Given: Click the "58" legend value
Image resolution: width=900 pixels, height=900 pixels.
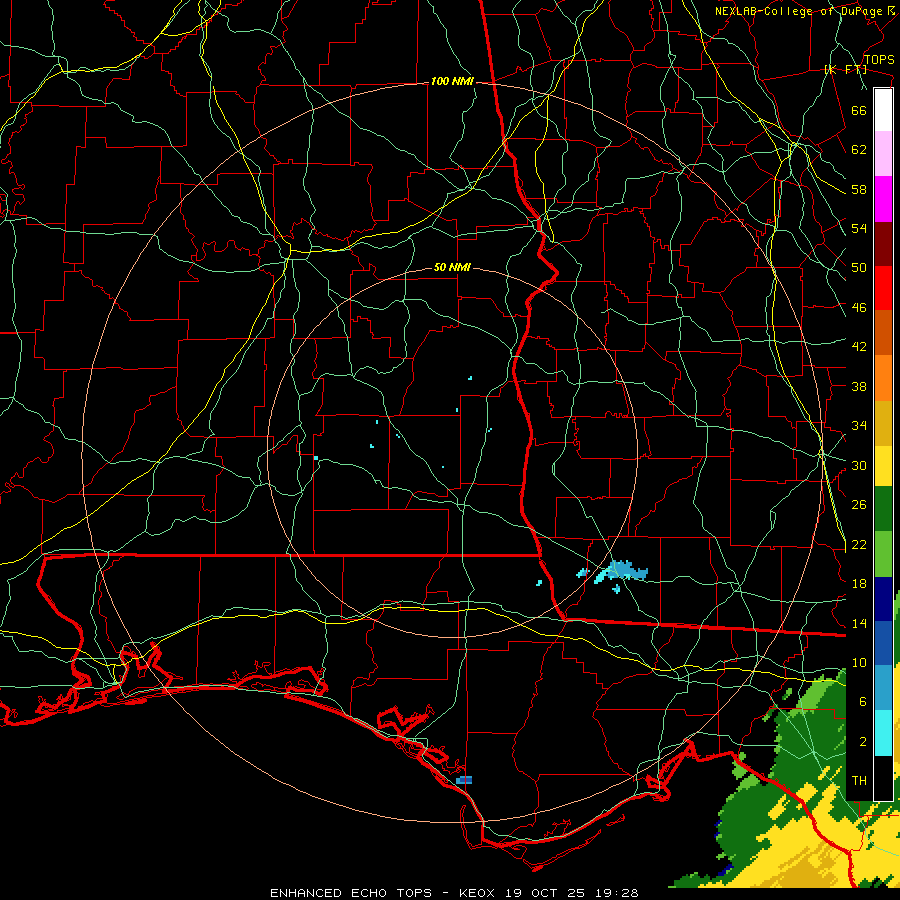Looking at the screenshot, I should 859,189.
